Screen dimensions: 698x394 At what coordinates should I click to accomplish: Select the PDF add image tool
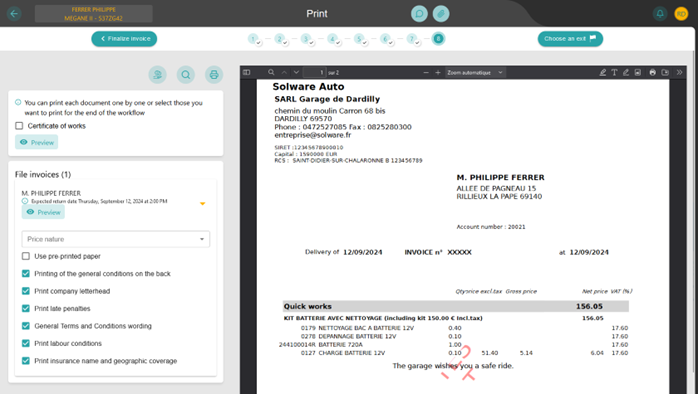click(637, 73)
